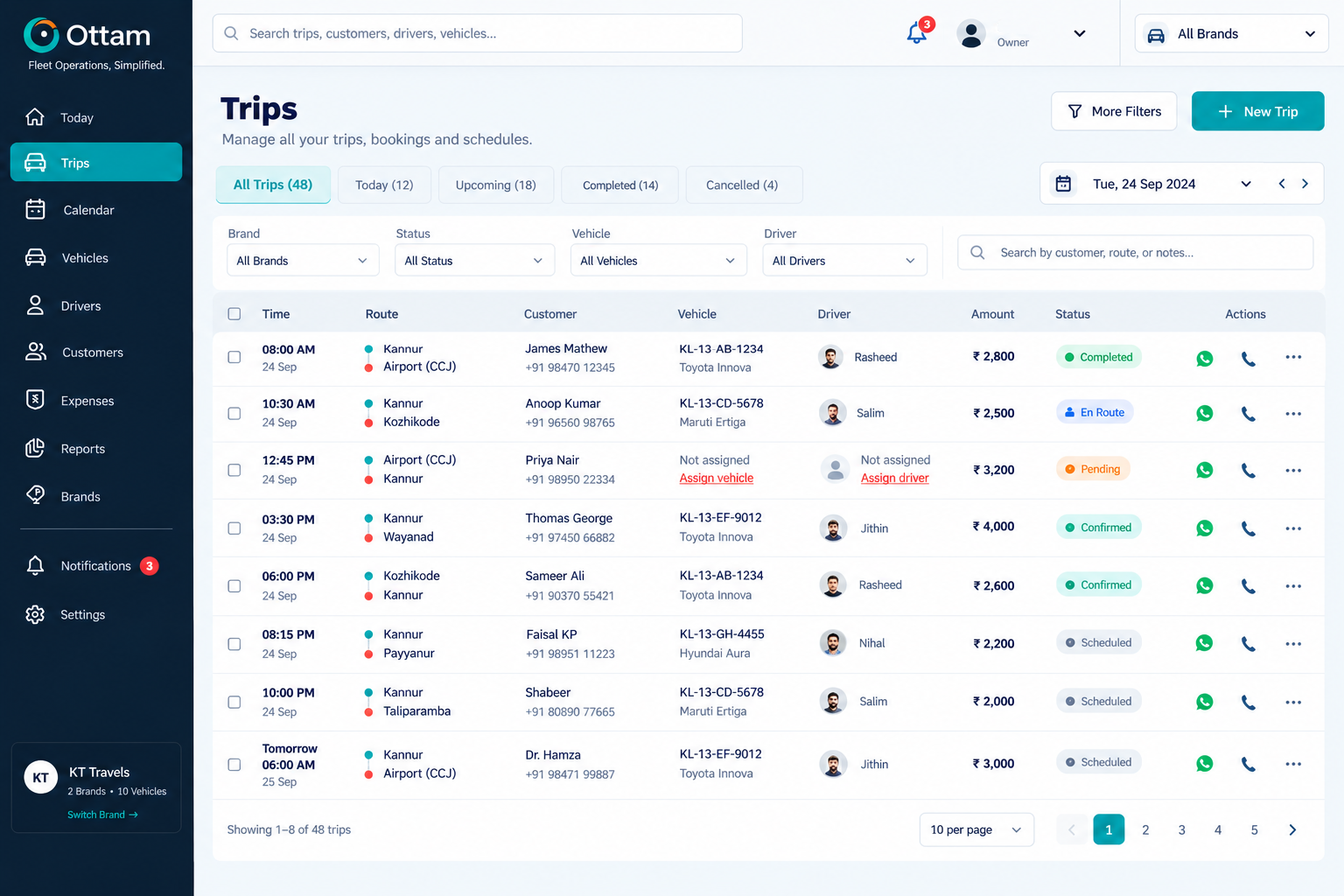View the Cancelled (4) tab
Screen dimensions: 1344x896
[x=742, y=185]
